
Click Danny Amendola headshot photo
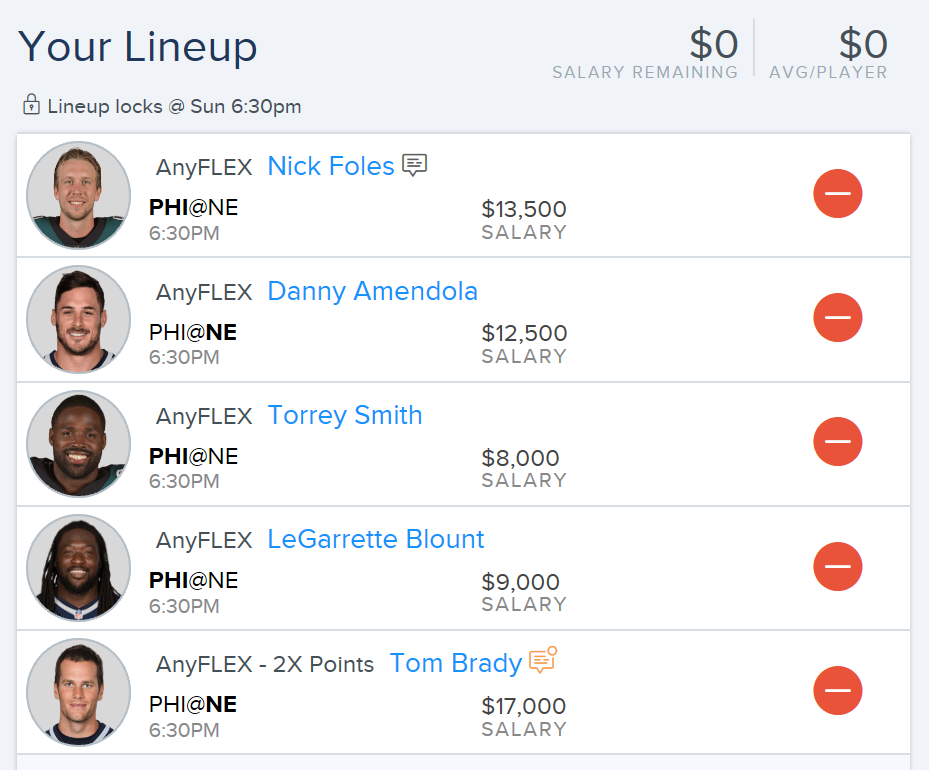click(78, 319)
